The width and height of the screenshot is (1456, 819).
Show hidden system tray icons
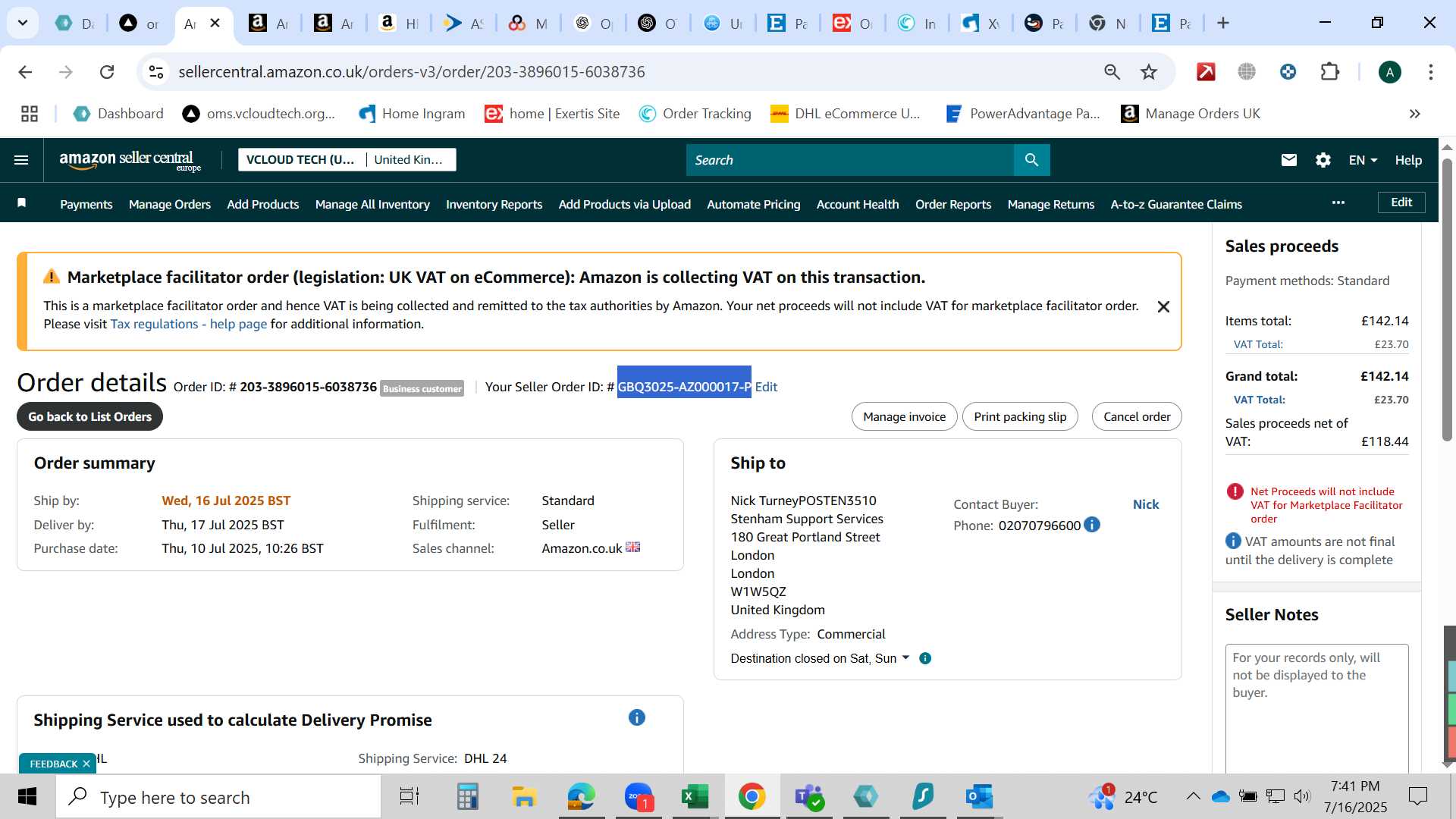pyautogui.click(x=1193, y=796)
